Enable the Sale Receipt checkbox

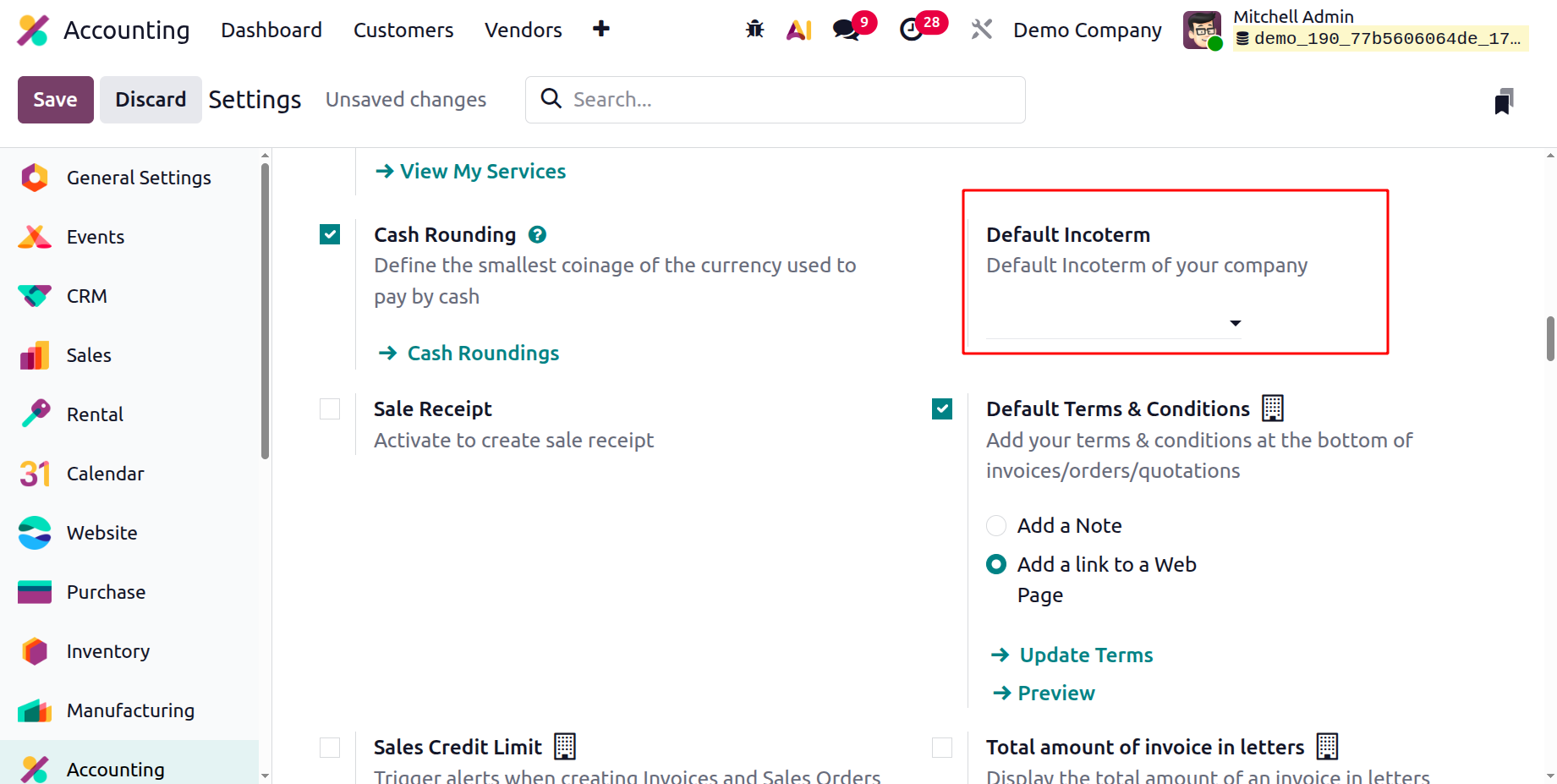pyautogui.click(x=330, y=409)
